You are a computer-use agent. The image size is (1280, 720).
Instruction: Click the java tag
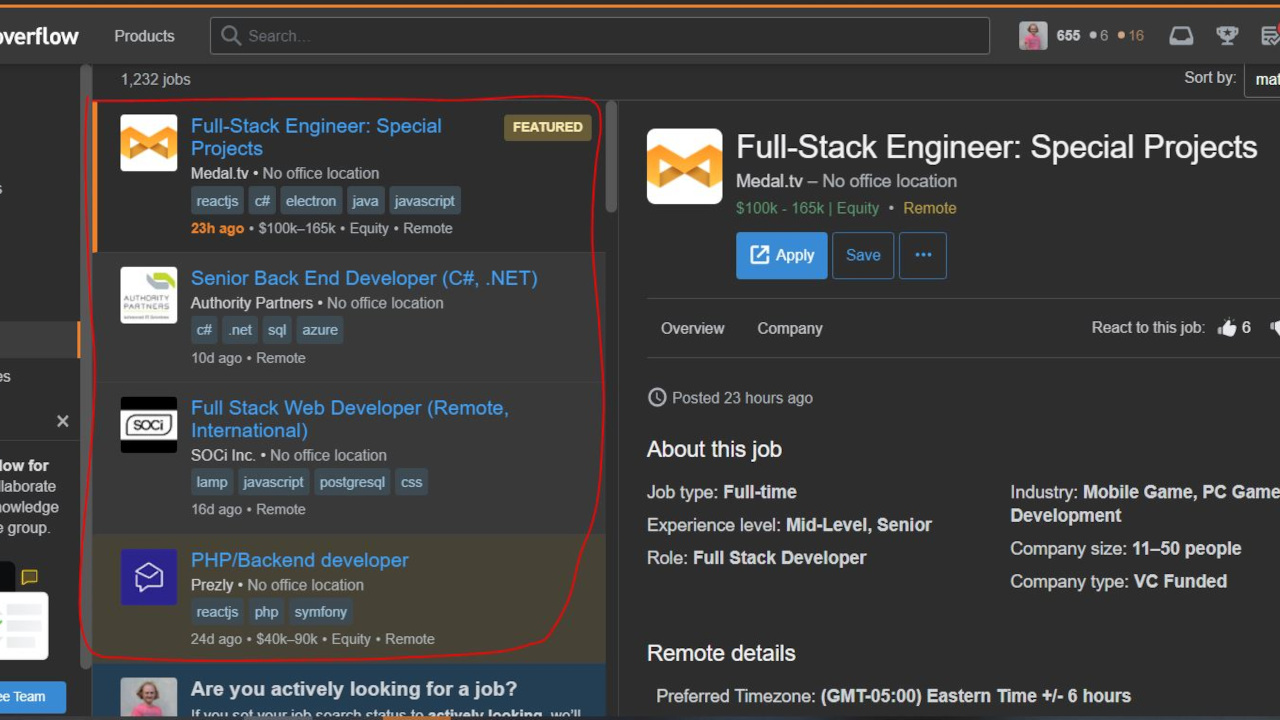[365, 201]
